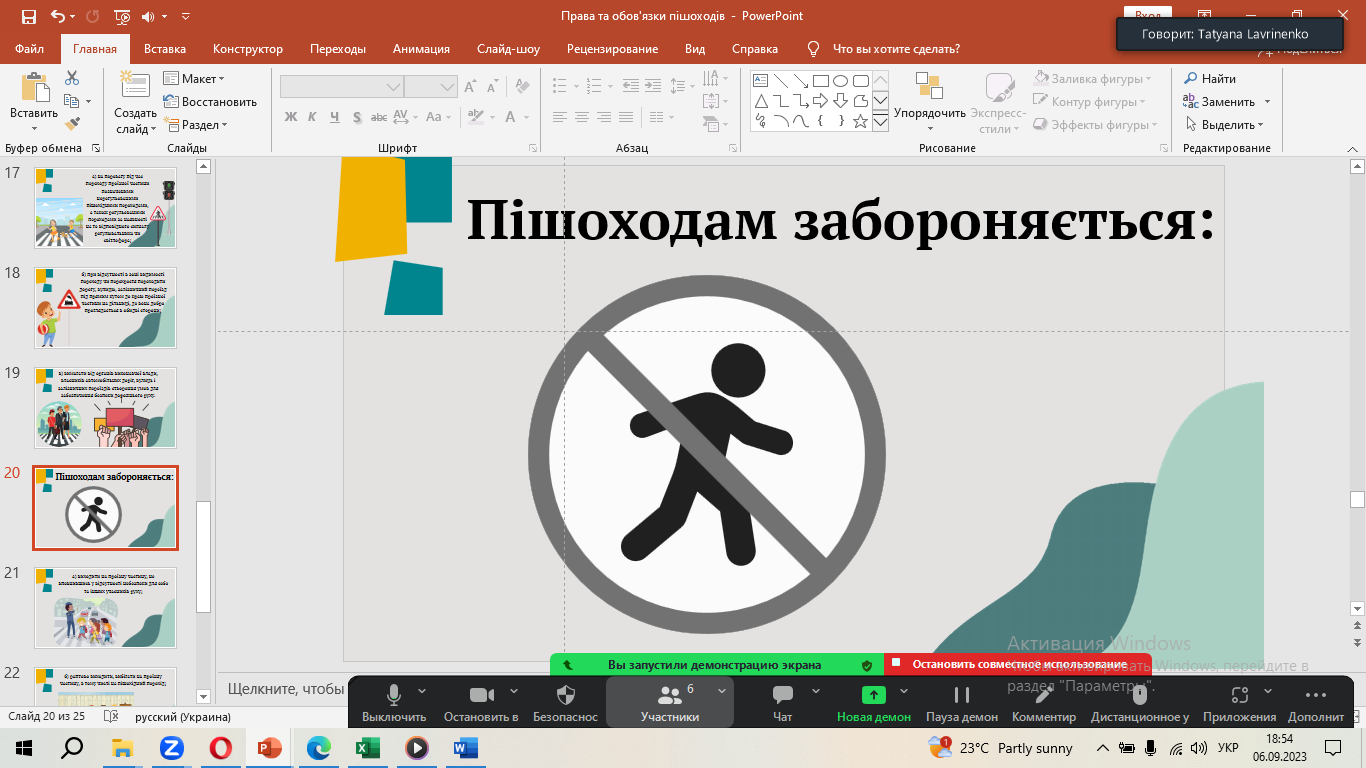Open Excel from the Windows taskbar
This screenshot has height=768, width=1366.
(367, 747)
